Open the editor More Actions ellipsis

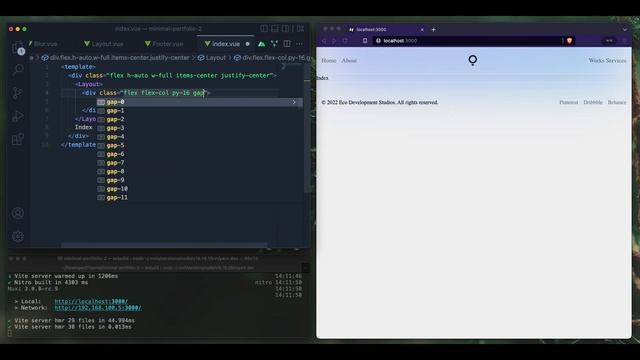pos(300,44)
